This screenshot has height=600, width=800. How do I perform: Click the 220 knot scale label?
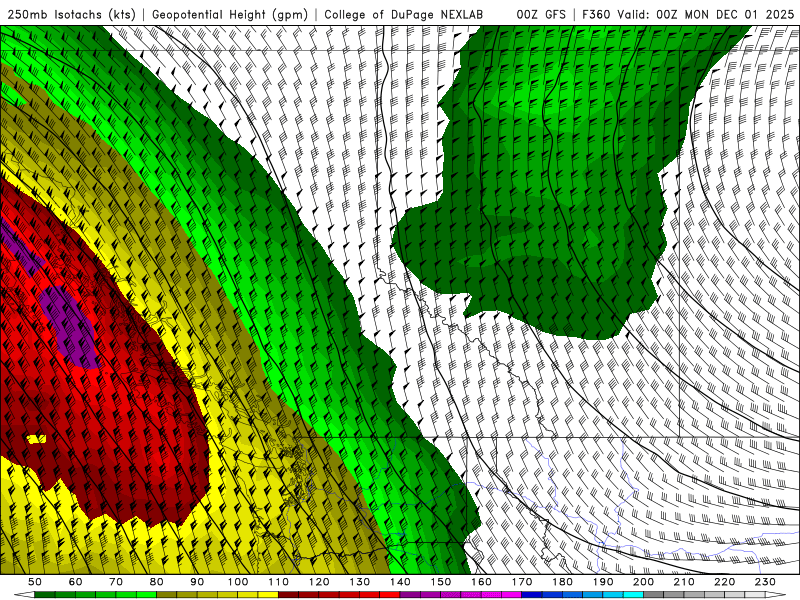tap(724, 582)
